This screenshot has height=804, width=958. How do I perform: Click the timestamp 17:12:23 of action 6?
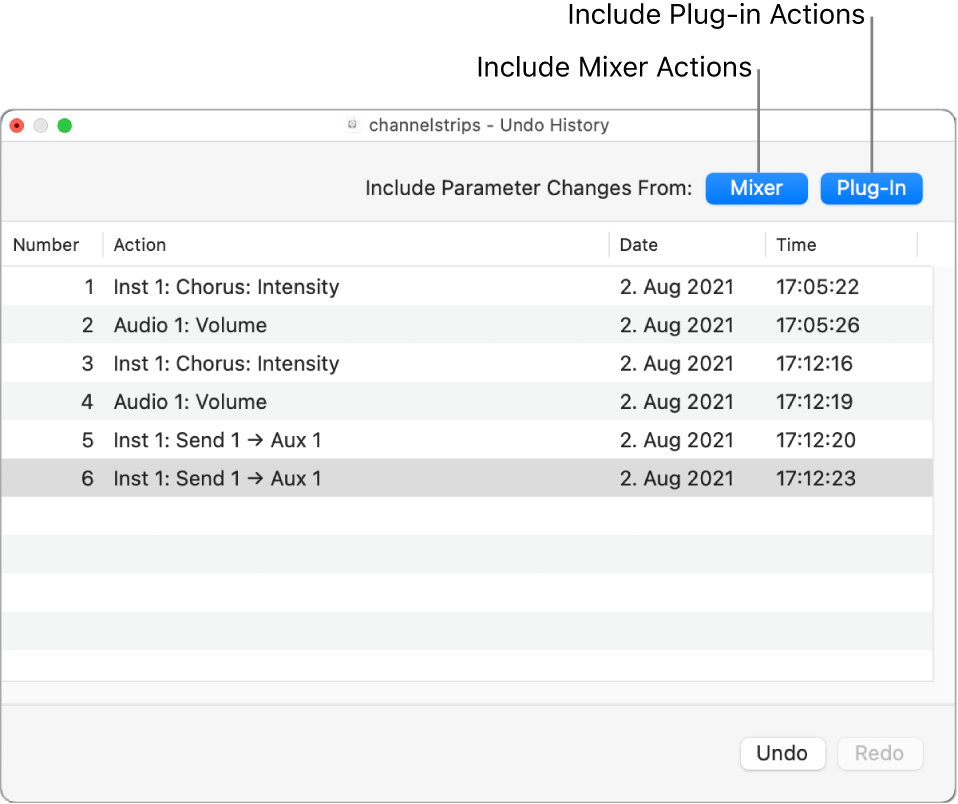[817, 478]
